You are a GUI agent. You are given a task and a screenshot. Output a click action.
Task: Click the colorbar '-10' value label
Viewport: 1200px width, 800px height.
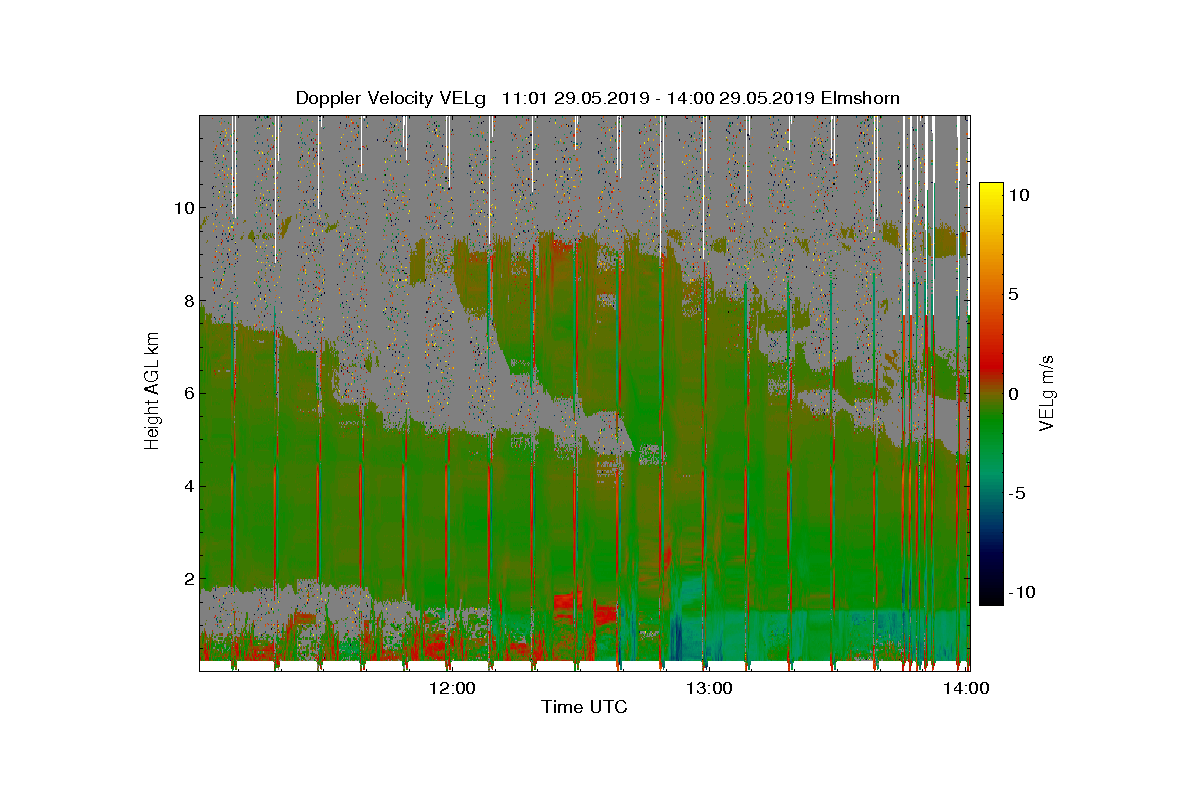(1022, 592)
